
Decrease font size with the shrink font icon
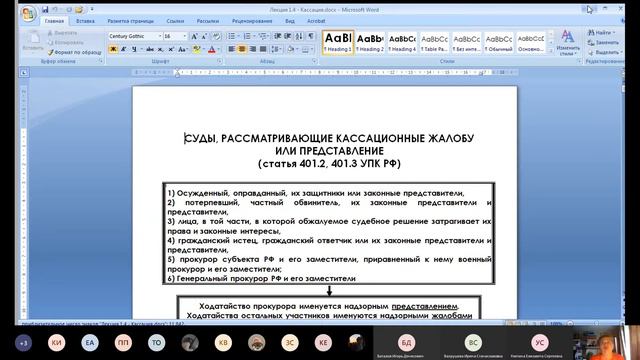204,36
